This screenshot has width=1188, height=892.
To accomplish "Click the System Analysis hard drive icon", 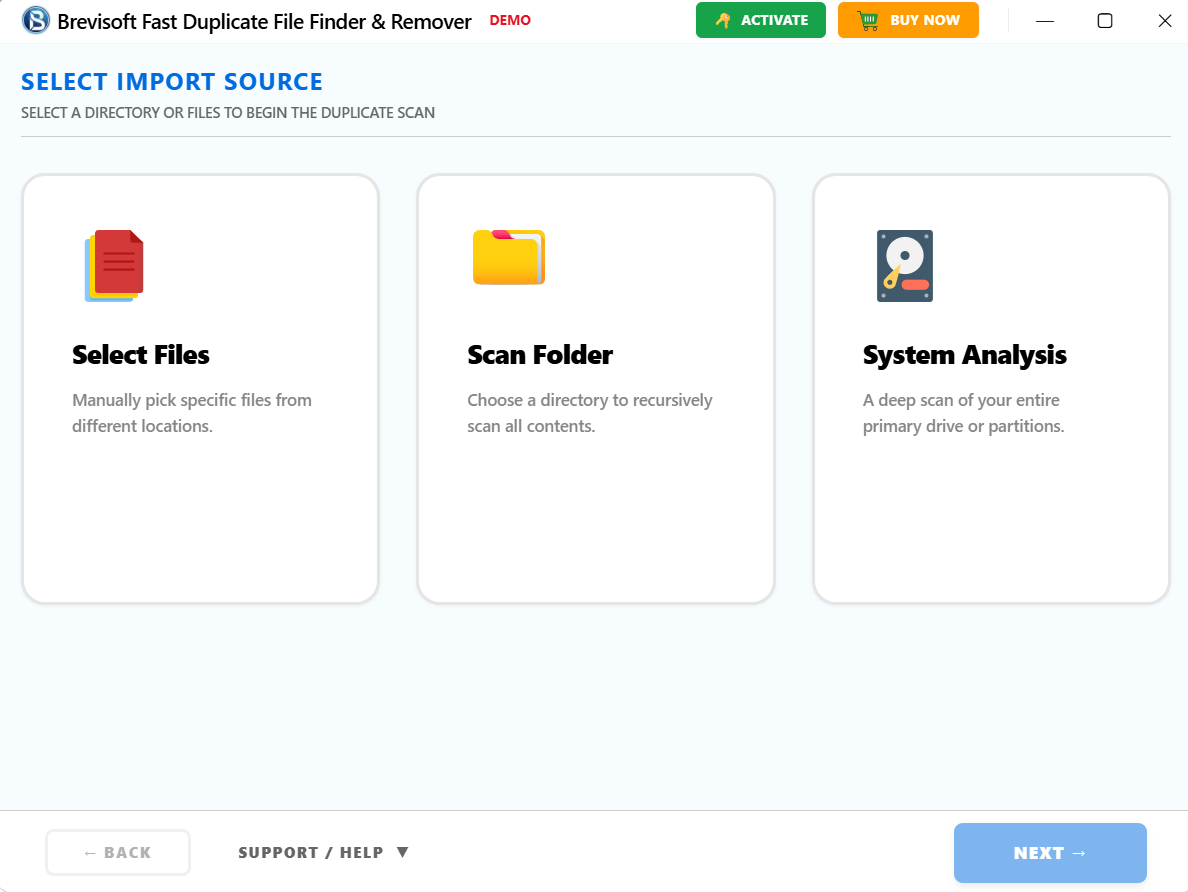I will pos(905,265).
